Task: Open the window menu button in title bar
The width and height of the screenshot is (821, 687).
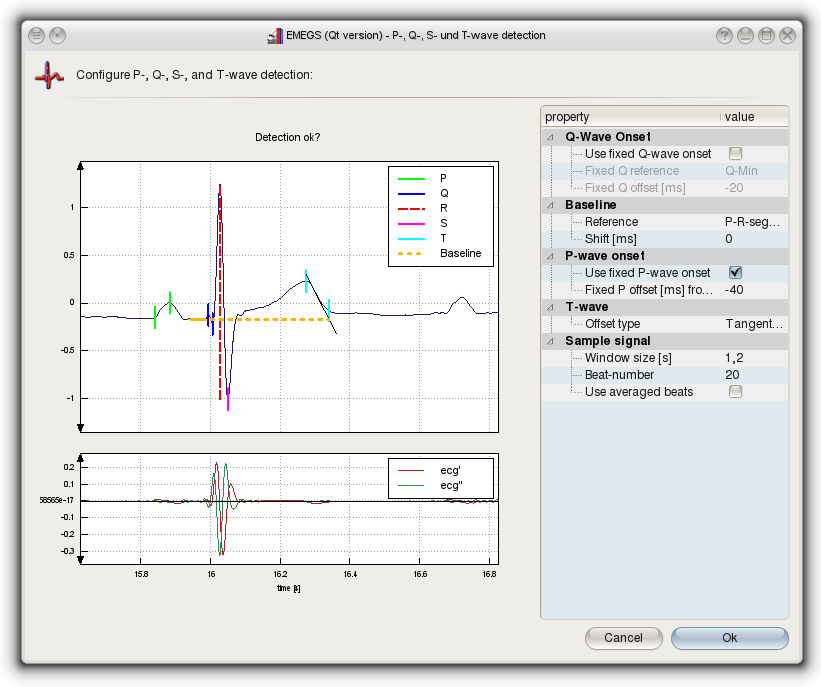Action: 36,35
